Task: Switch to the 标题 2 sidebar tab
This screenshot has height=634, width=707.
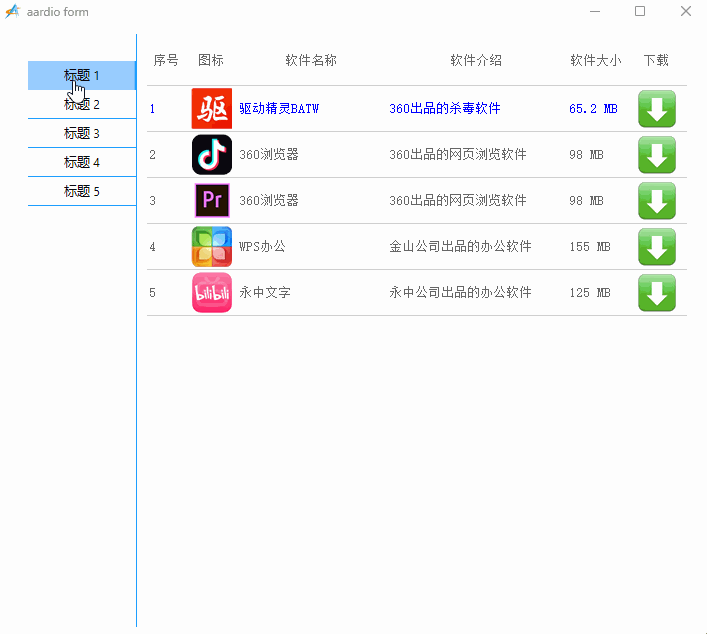Action: (82, 104)
